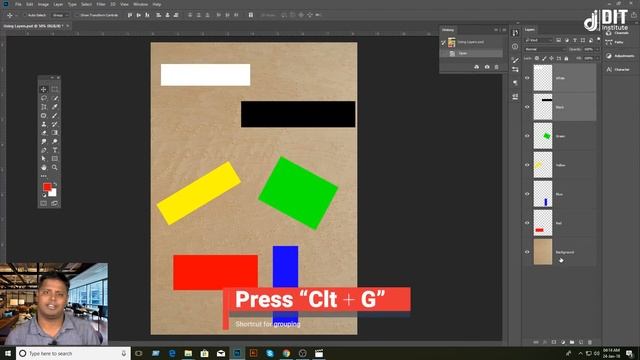Switch to the Layers panel tab
The width and height of the screenshot is (640, 360).
point(529,29)
